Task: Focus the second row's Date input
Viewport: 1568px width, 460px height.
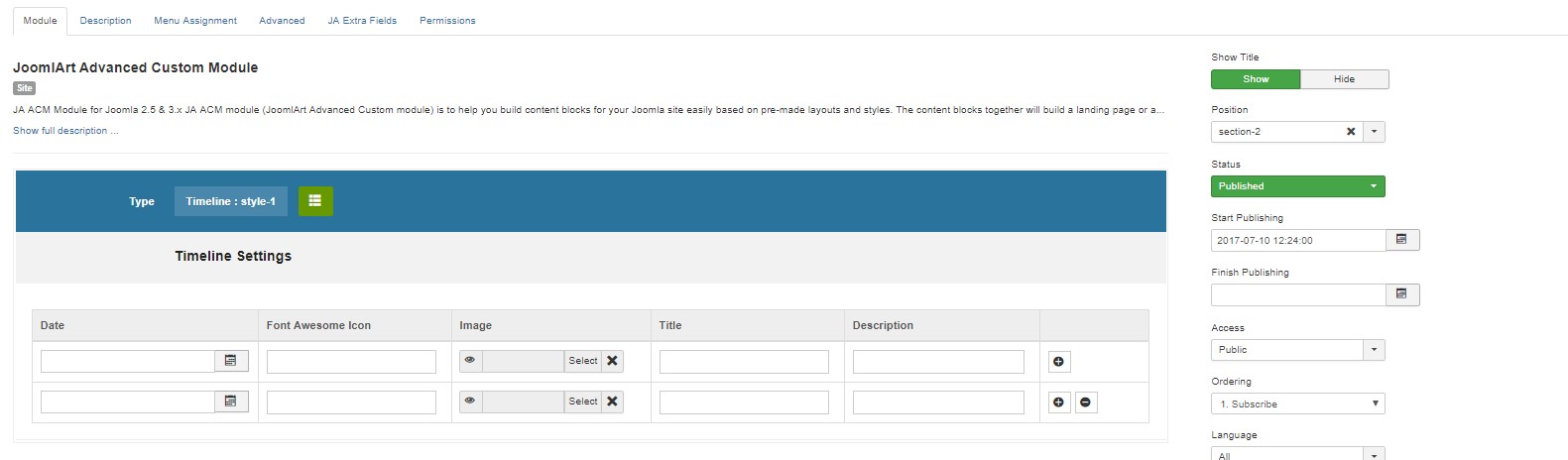Action: [128, 402]
